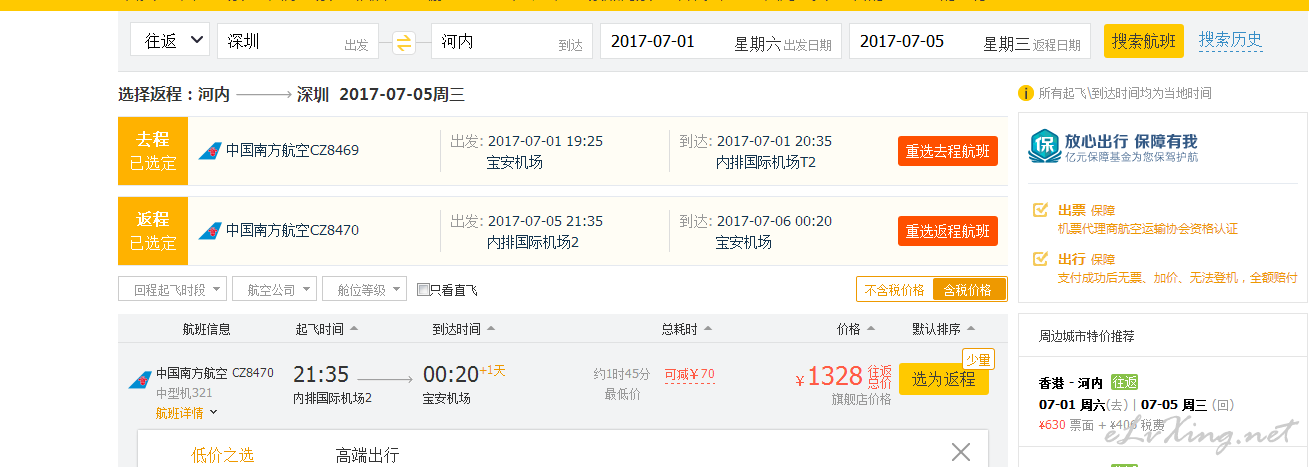Click 选为返程 button for CZ8470

tap(944, 379)
